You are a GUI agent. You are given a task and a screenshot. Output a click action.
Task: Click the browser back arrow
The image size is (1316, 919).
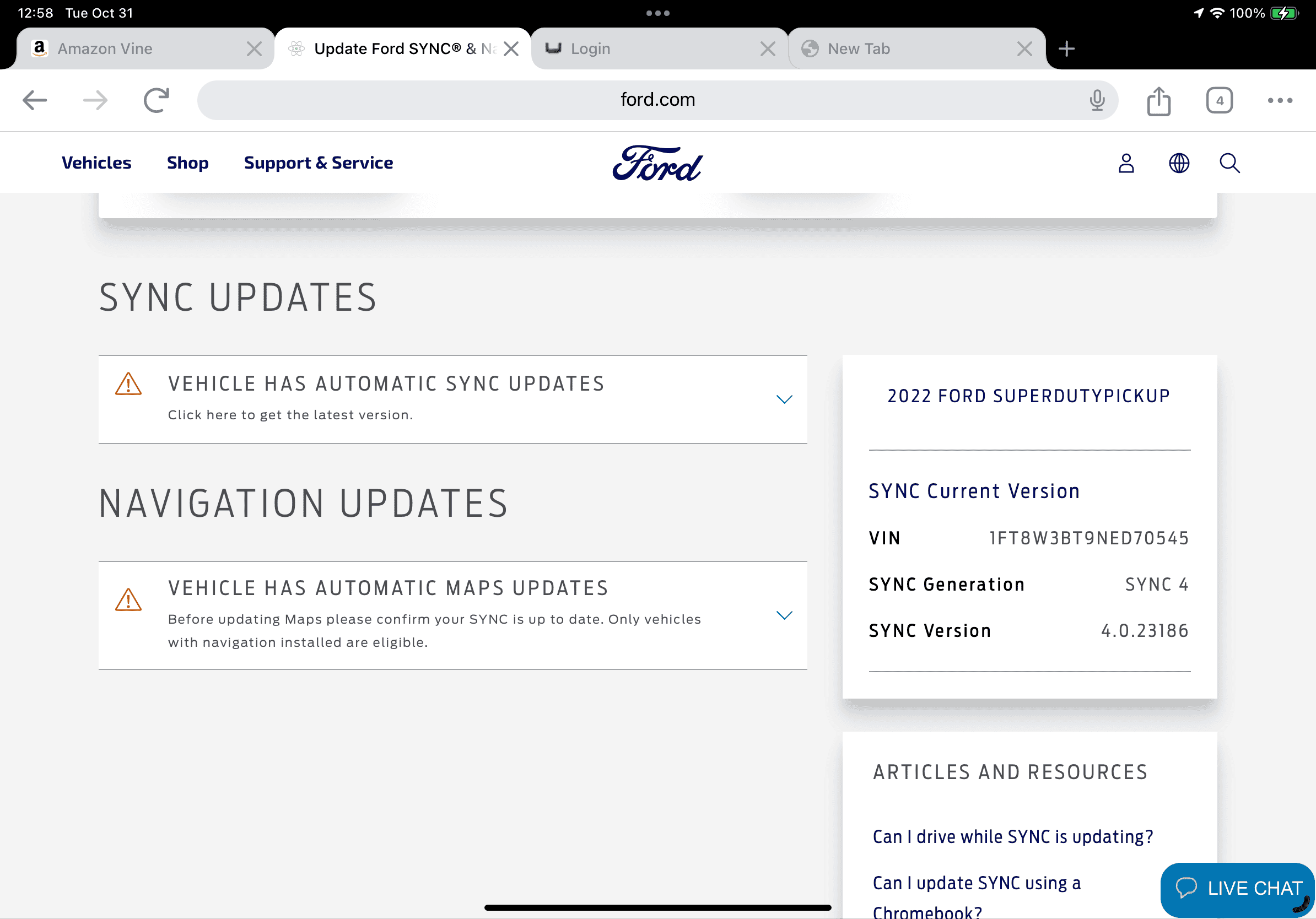coord(34,100)
